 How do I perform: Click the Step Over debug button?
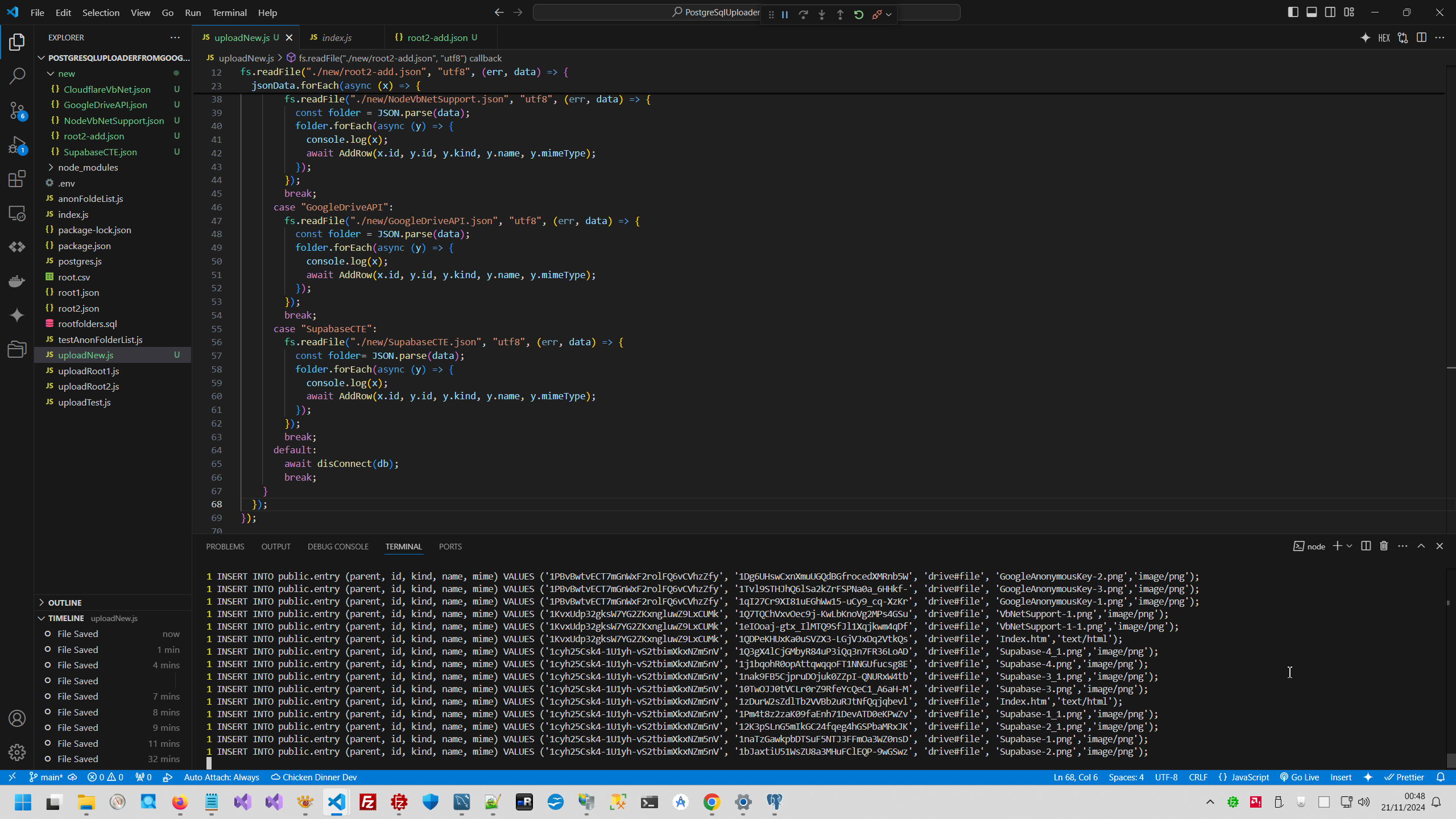coord(803,15)
